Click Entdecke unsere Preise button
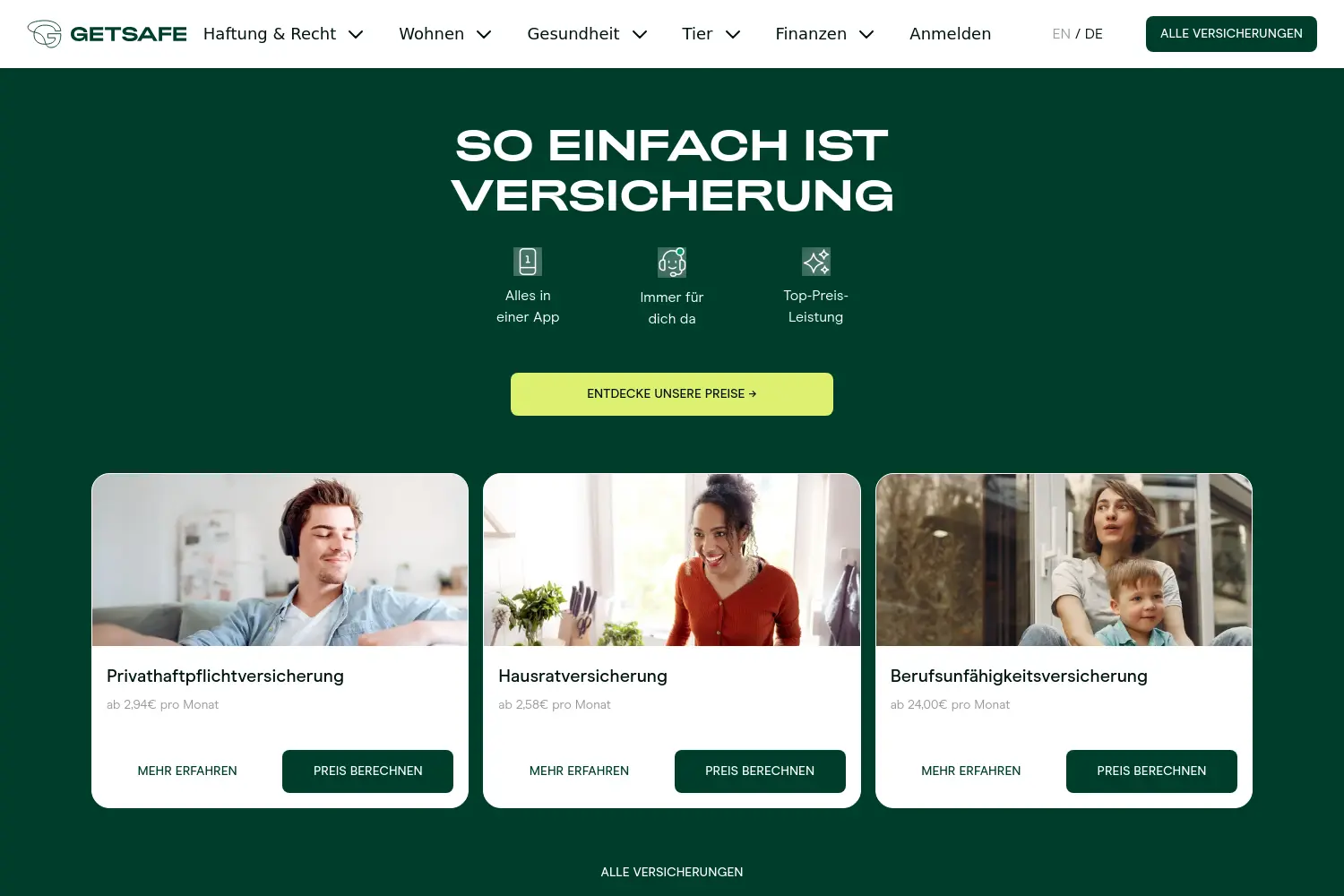The height and width of the screenshot is (896, 1344). (x=672, y=394)
